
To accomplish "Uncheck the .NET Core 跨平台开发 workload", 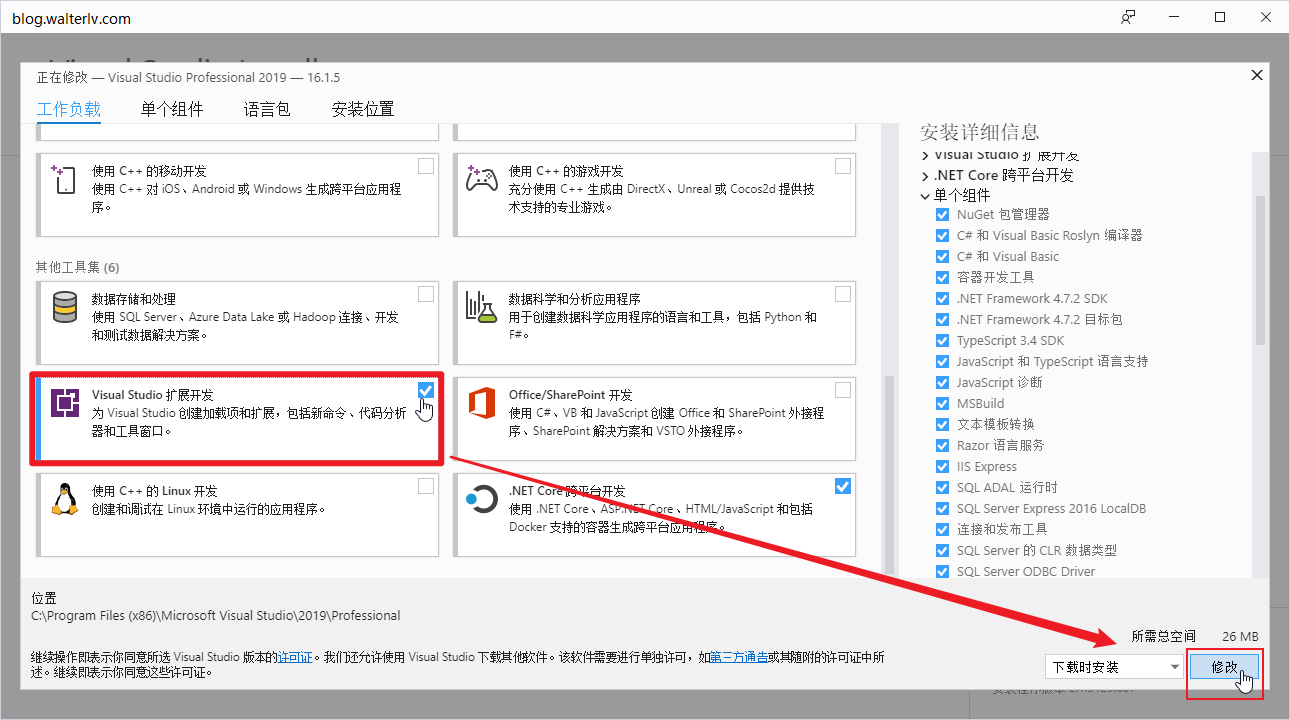I will tap(843, 486).
